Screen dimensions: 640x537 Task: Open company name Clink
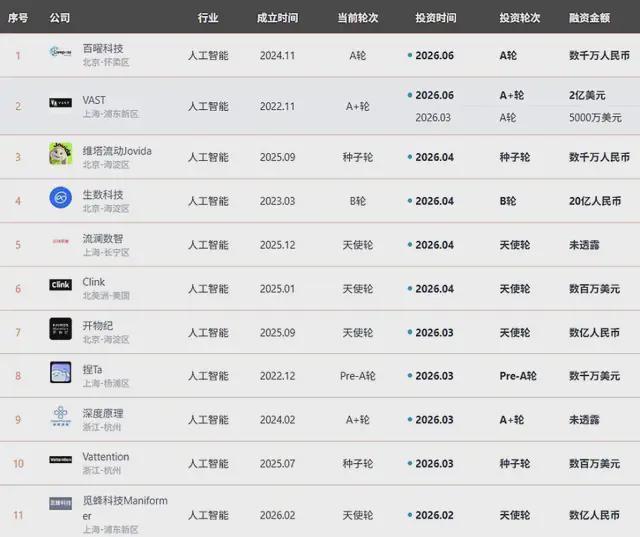tap(93, 282)
